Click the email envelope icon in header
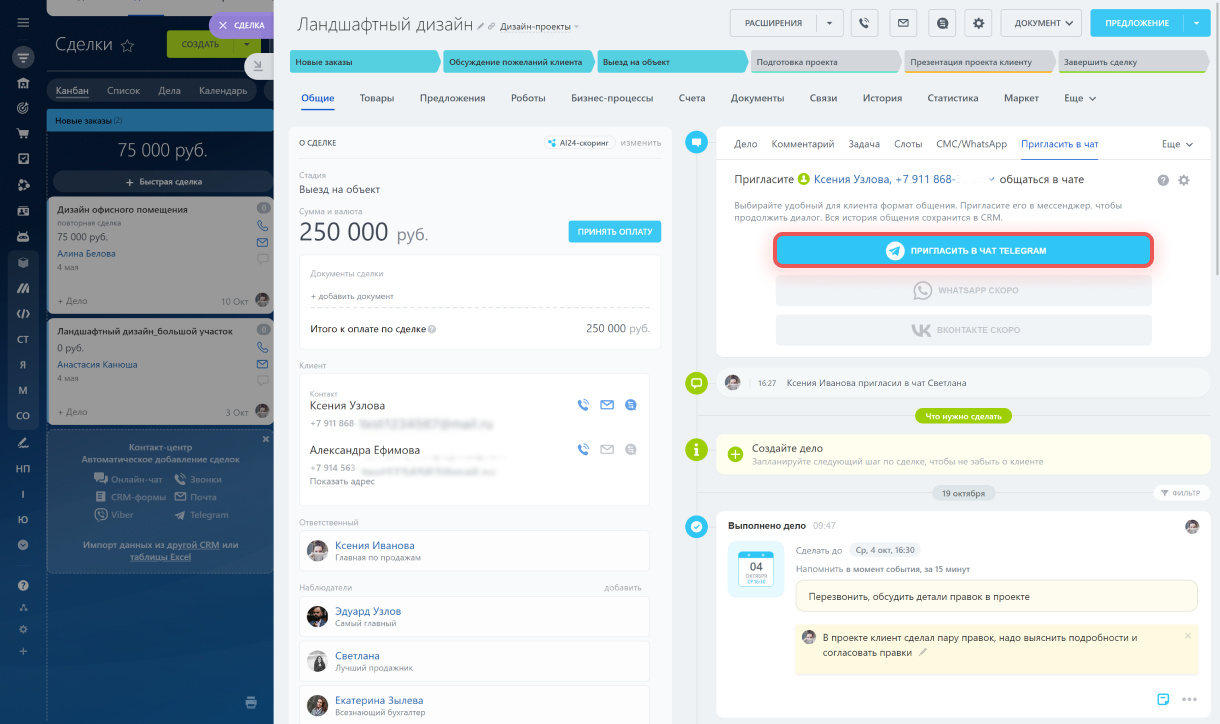This screenshot has height=724, width=1220. (x=903, y=23)
